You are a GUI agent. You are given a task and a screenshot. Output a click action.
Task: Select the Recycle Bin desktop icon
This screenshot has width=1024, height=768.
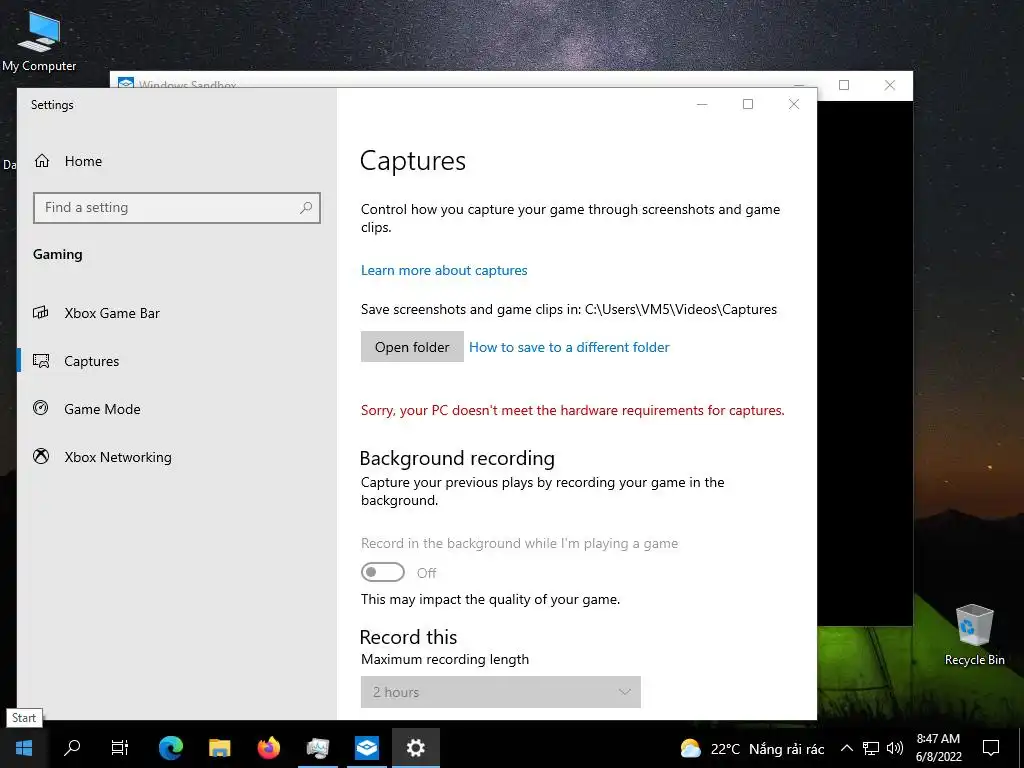[974, 634]
